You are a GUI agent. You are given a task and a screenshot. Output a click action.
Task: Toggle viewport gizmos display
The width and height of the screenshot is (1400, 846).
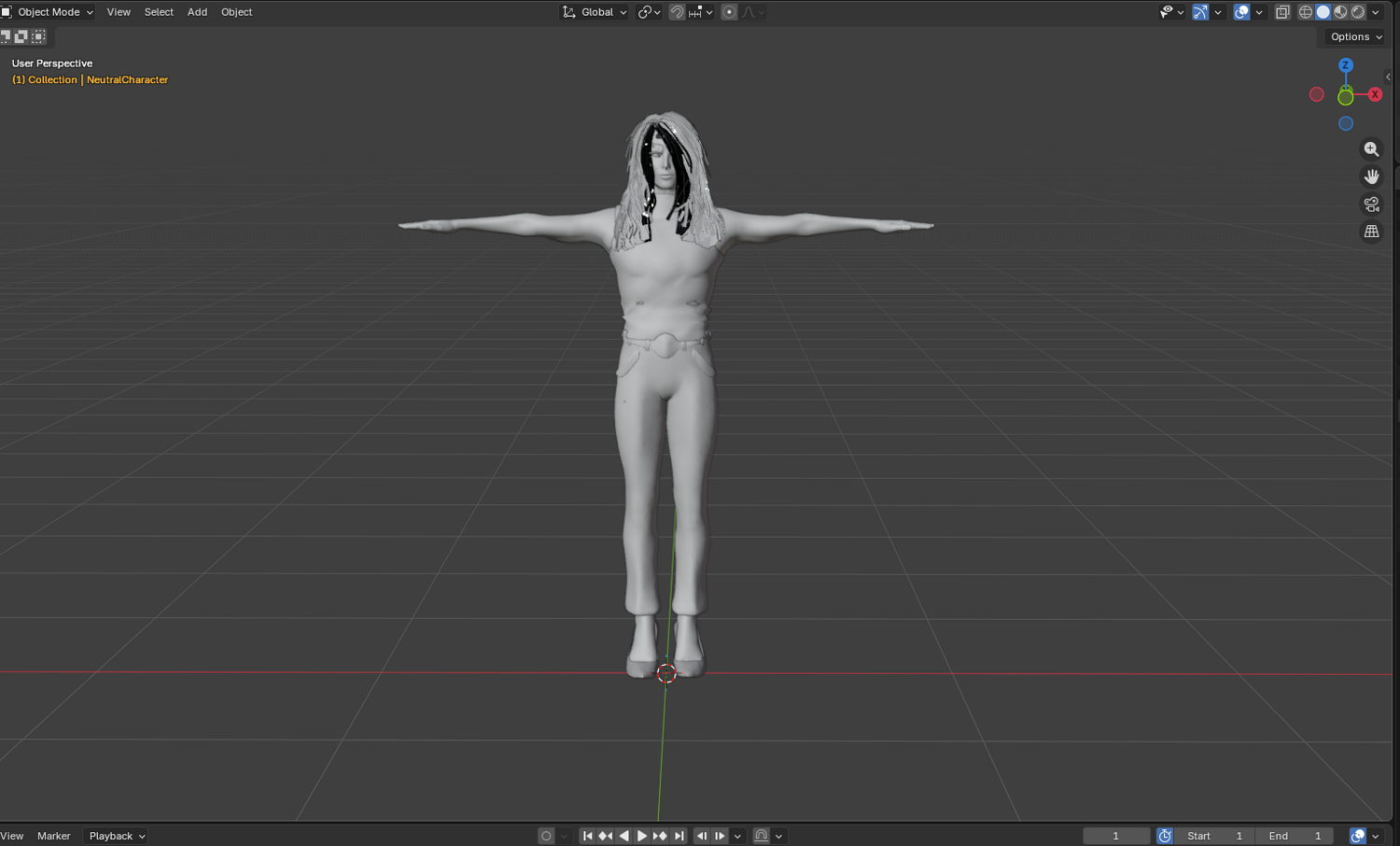coord(1200,12)
